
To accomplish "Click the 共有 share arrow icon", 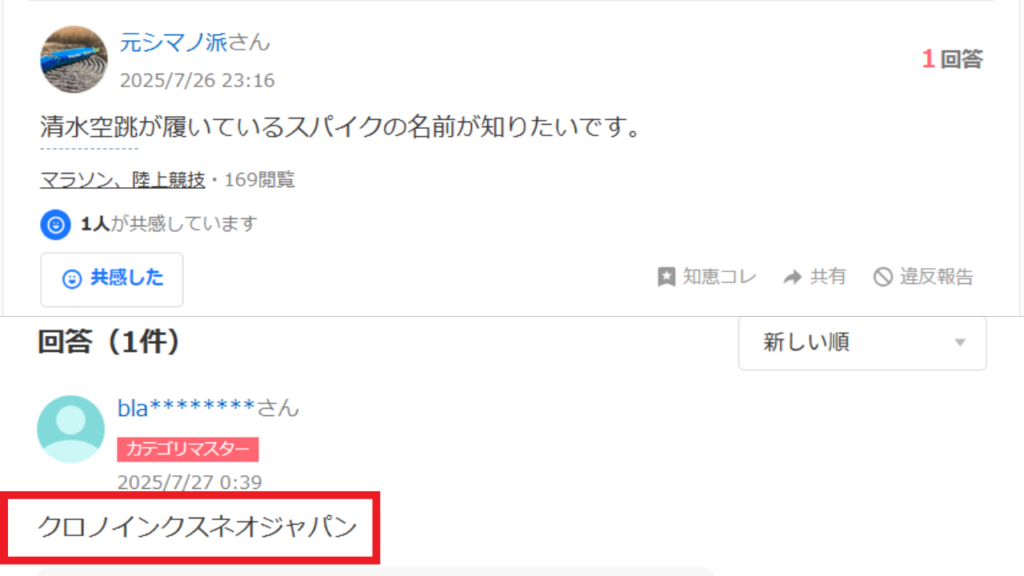I will (x=792, y=277).
